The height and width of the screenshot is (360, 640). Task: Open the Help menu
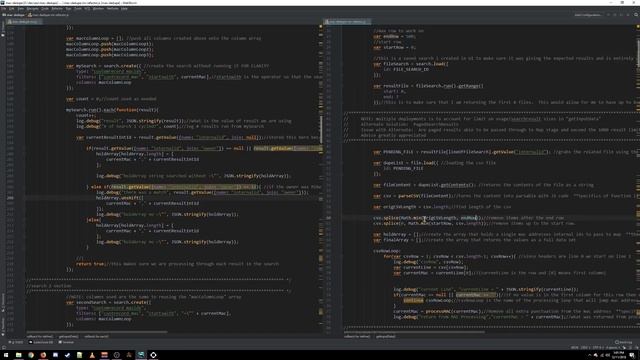click(124, 9)
